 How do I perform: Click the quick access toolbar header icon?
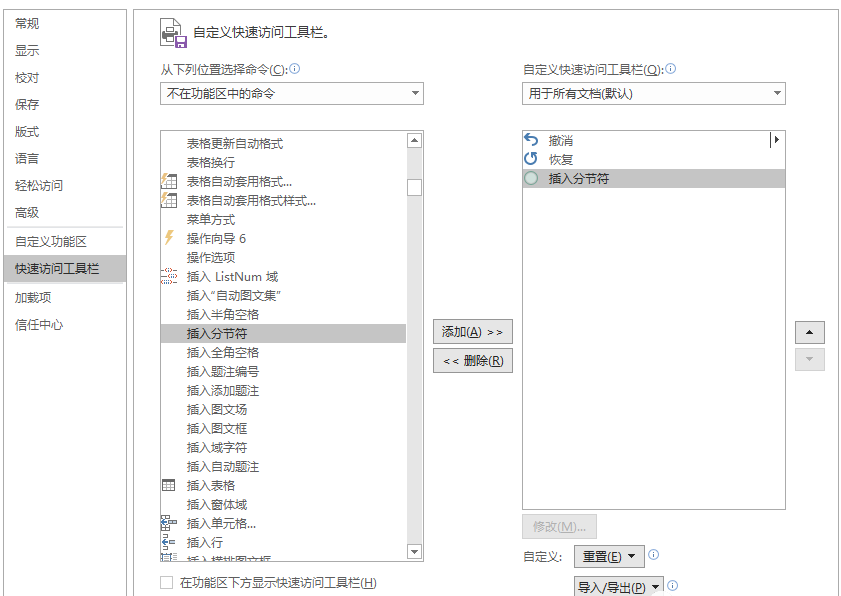(174, 33)
